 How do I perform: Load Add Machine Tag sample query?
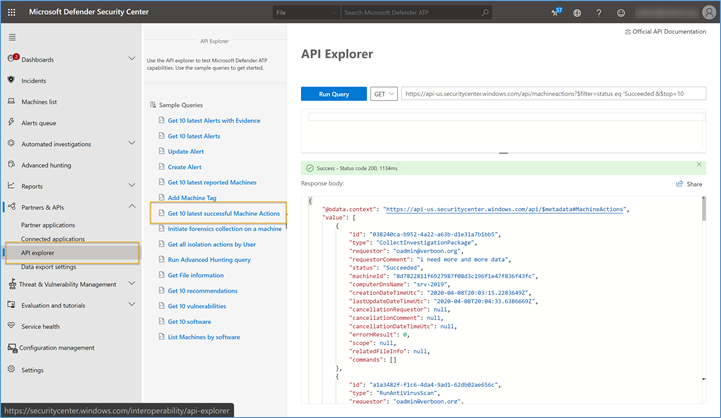coord(192,198)
